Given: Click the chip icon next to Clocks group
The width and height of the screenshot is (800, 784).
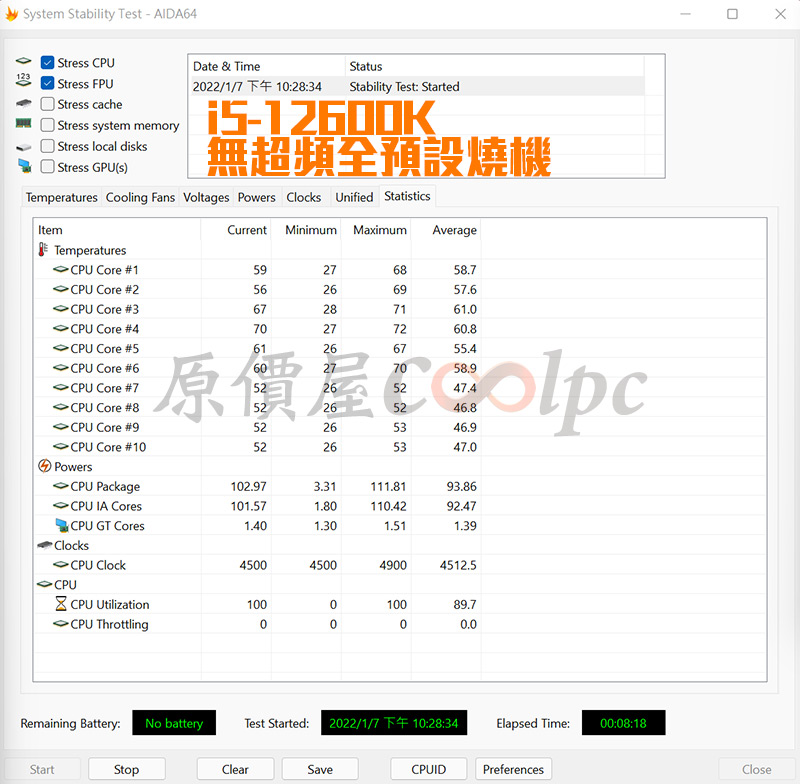Looking at the screenshot, I should pos(44,545).
